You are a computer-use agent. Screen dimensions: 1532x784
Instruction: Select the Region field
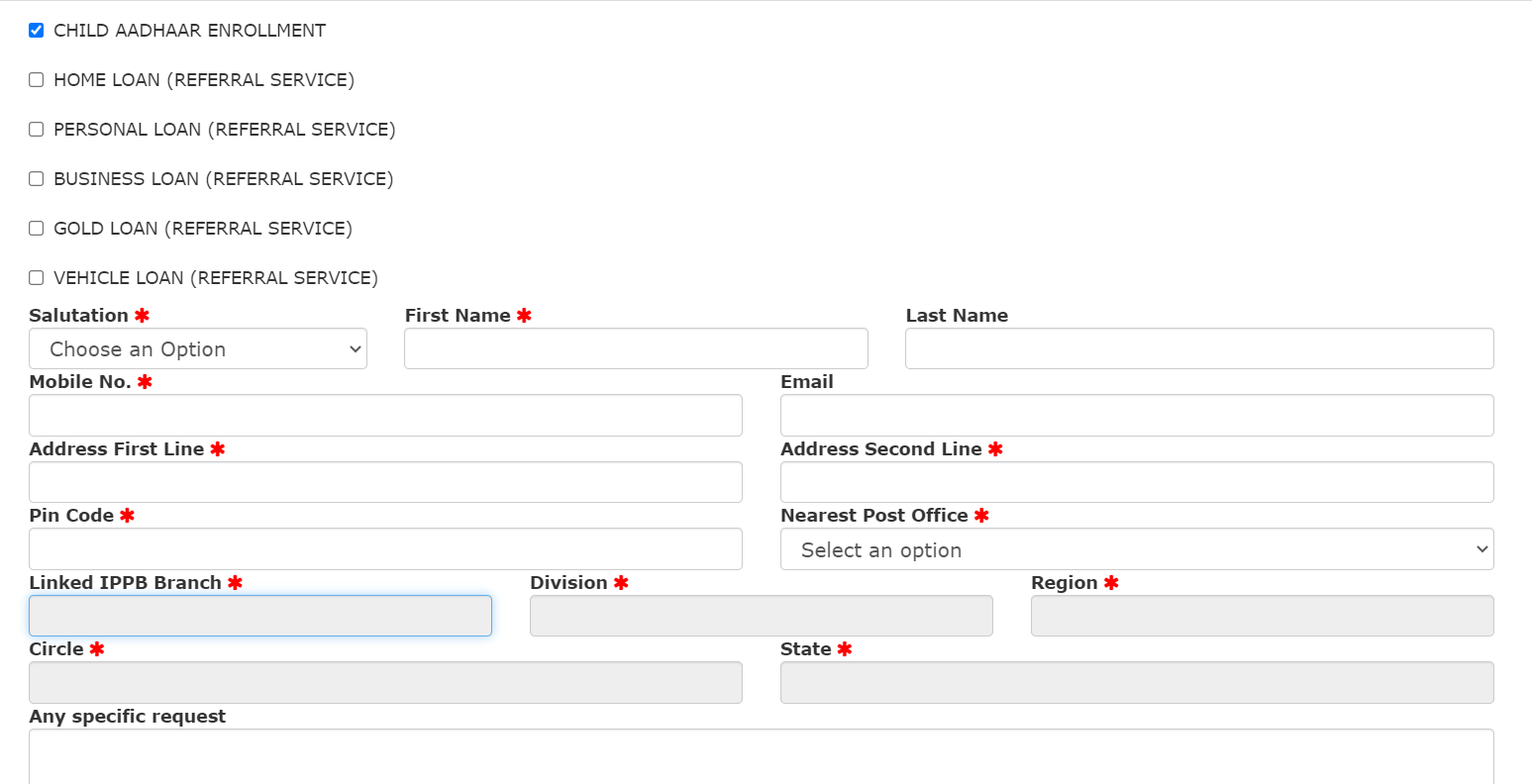tap(1262, 616)
